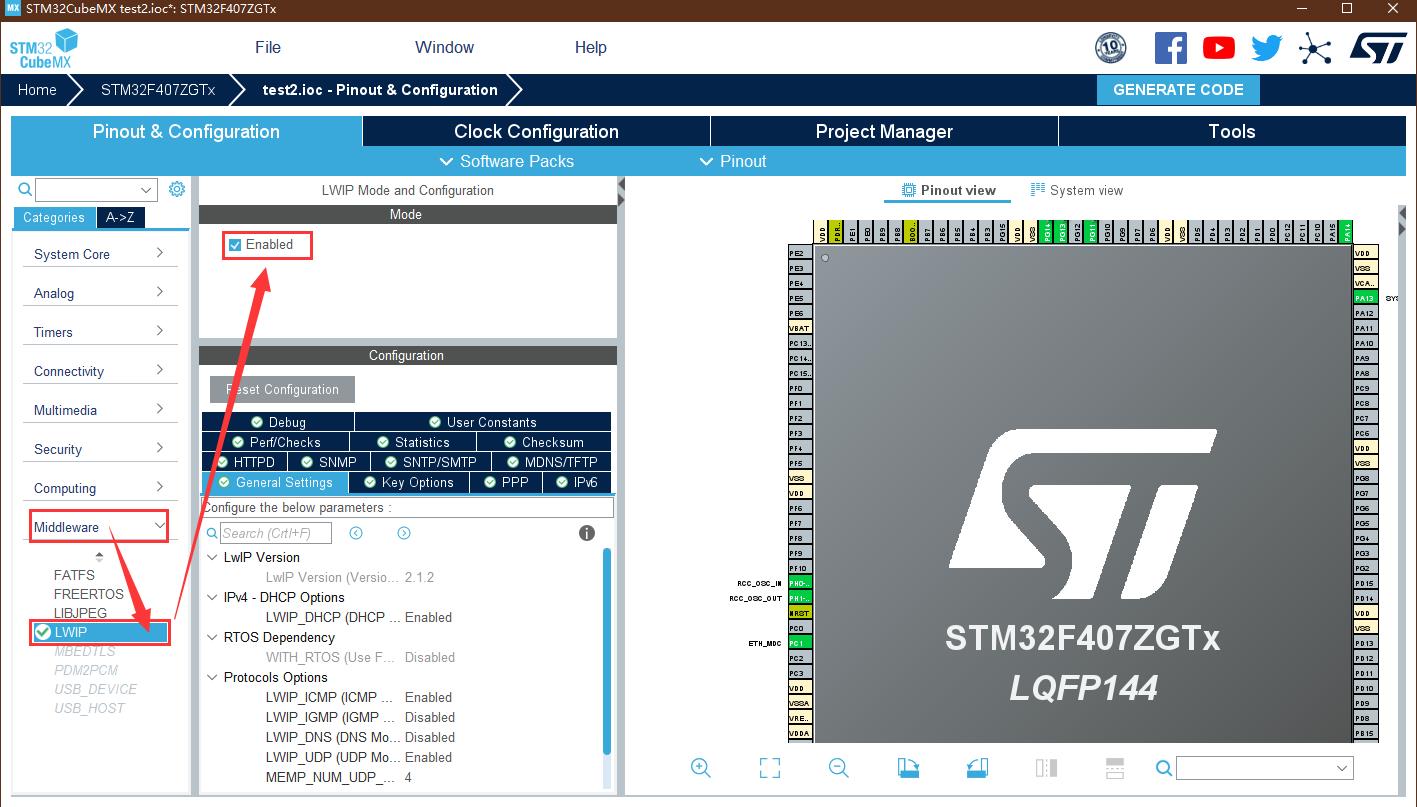This screenshot has width=1417, height=807.
Task: Click the STM32F407ZGTx breadcrumb
Action: tap(158, 89)
